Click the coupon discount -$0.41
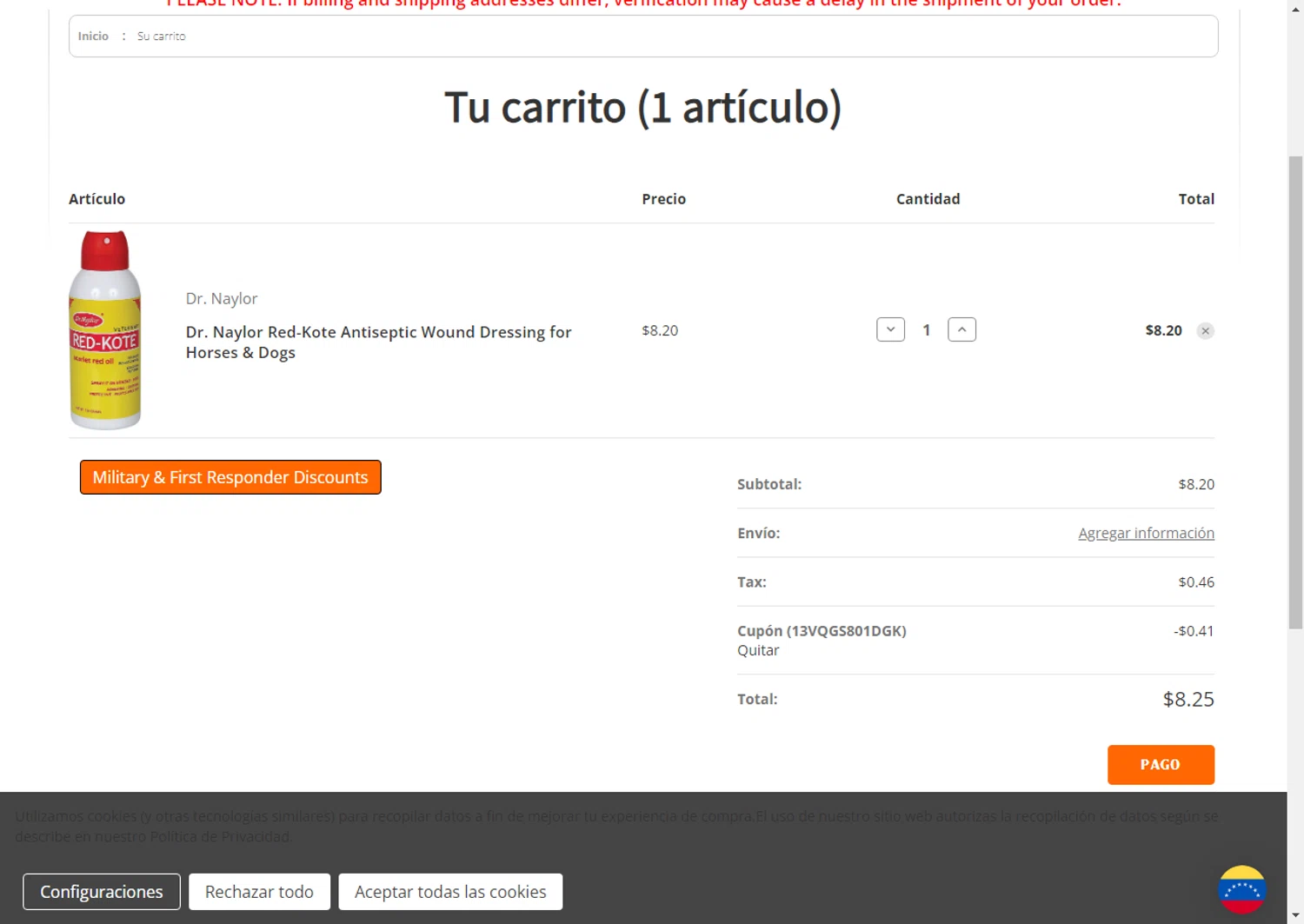This screenshot has width=1304, height=924. (1194, 631)
